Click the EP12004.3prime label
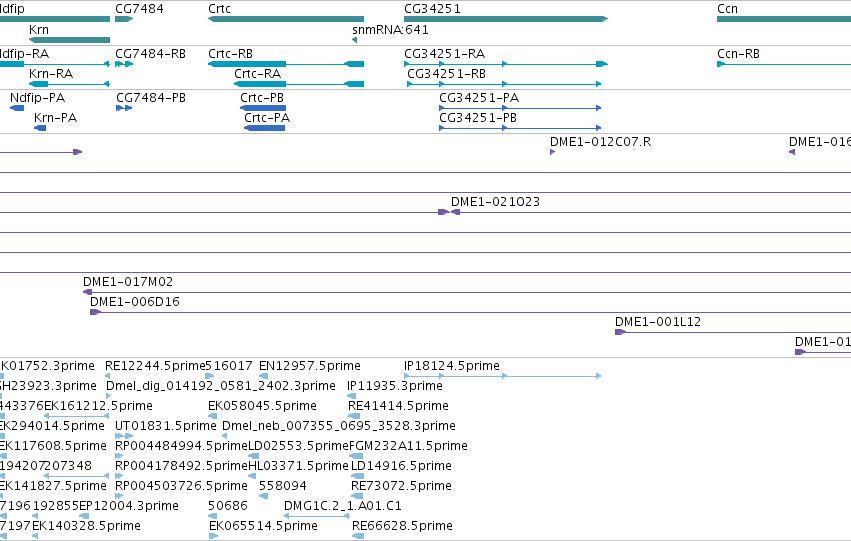851x541 pixels. pyautogui.click(x=129, y=506)
